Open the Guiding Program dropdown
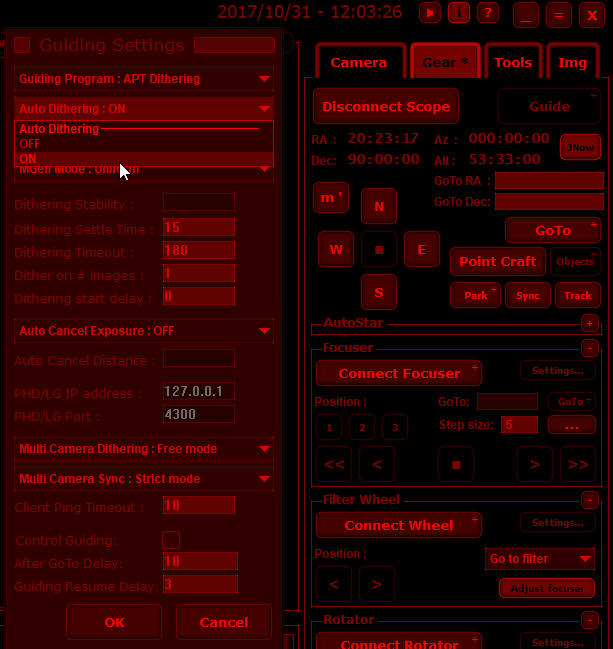Image resolution: width=613 pixels, height=649 pixels. click(144, 79)
